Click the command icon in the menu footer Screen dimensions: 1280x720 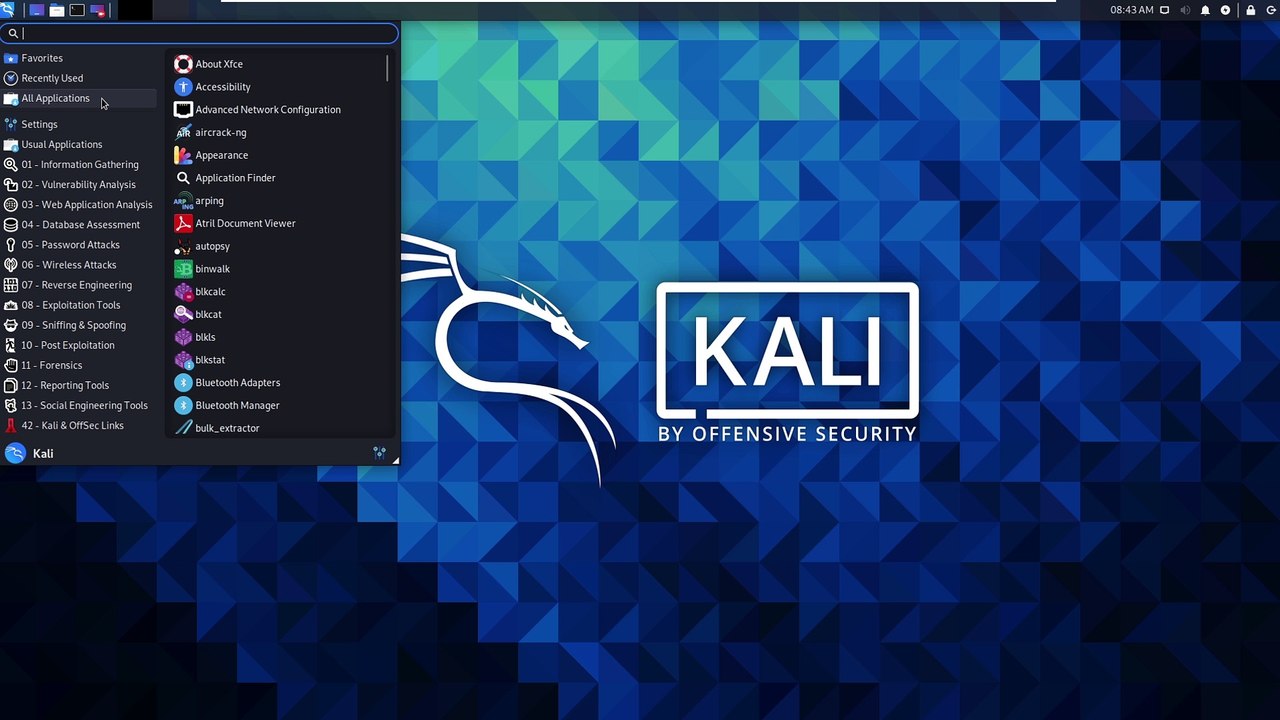tap(380, 452)
